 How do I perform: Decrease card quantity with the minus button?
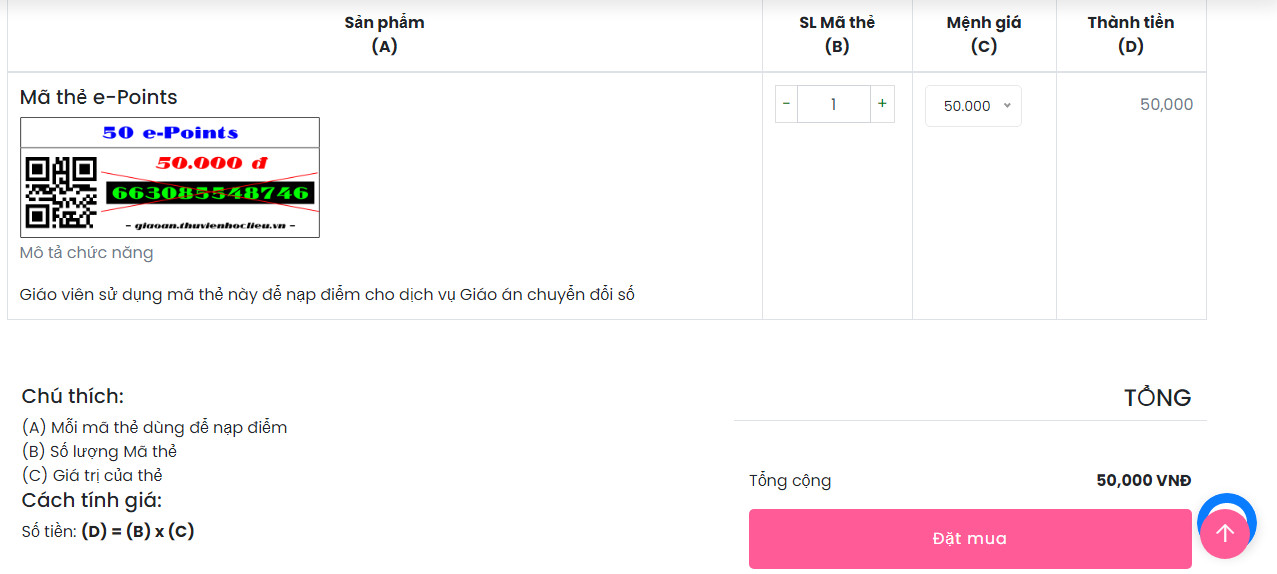pyautogui.click(x=786, y=104)
